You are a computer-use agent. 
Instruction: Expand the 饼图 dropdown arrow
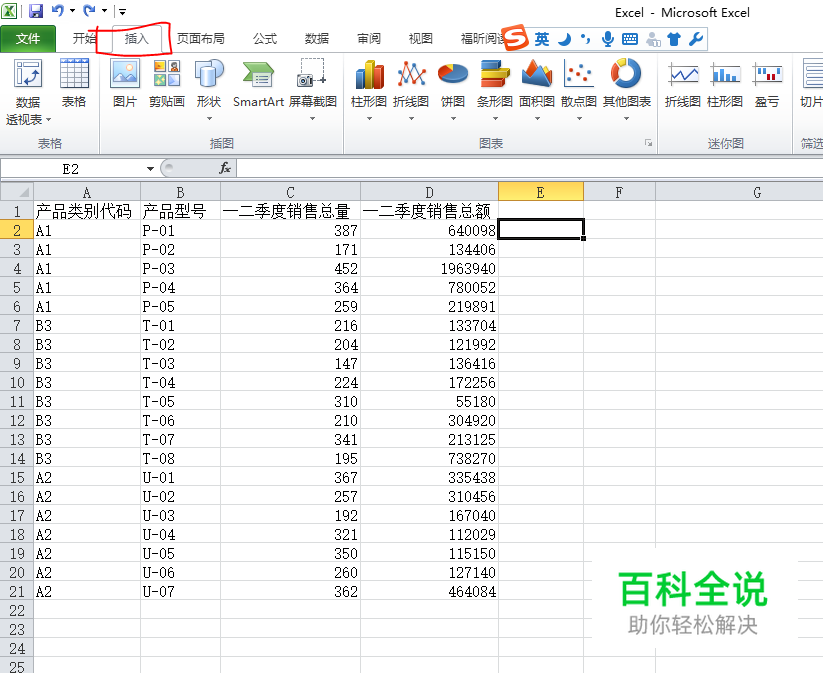[453, 119]
